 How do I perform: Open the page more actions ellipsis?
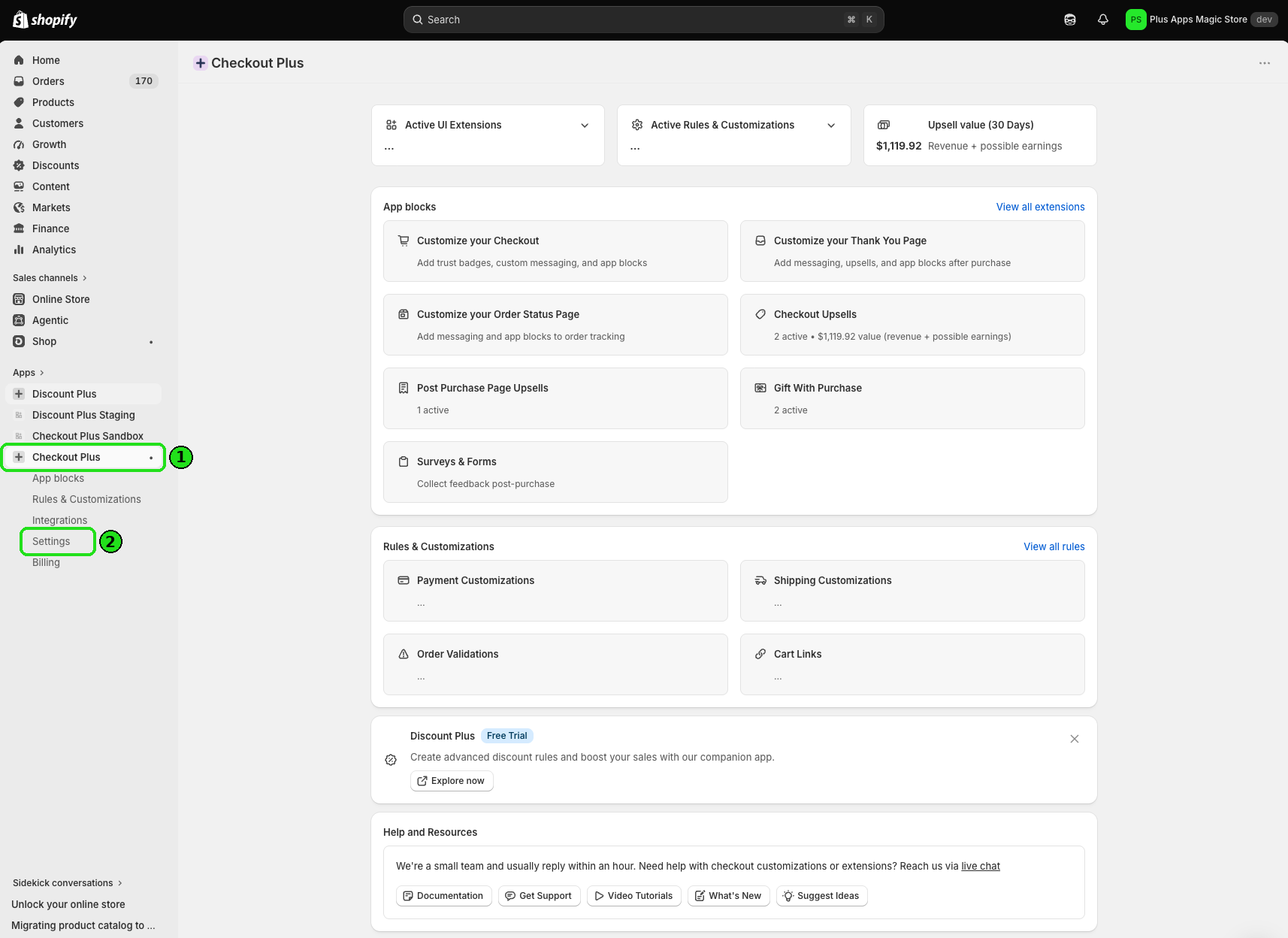pos(1265,63)
